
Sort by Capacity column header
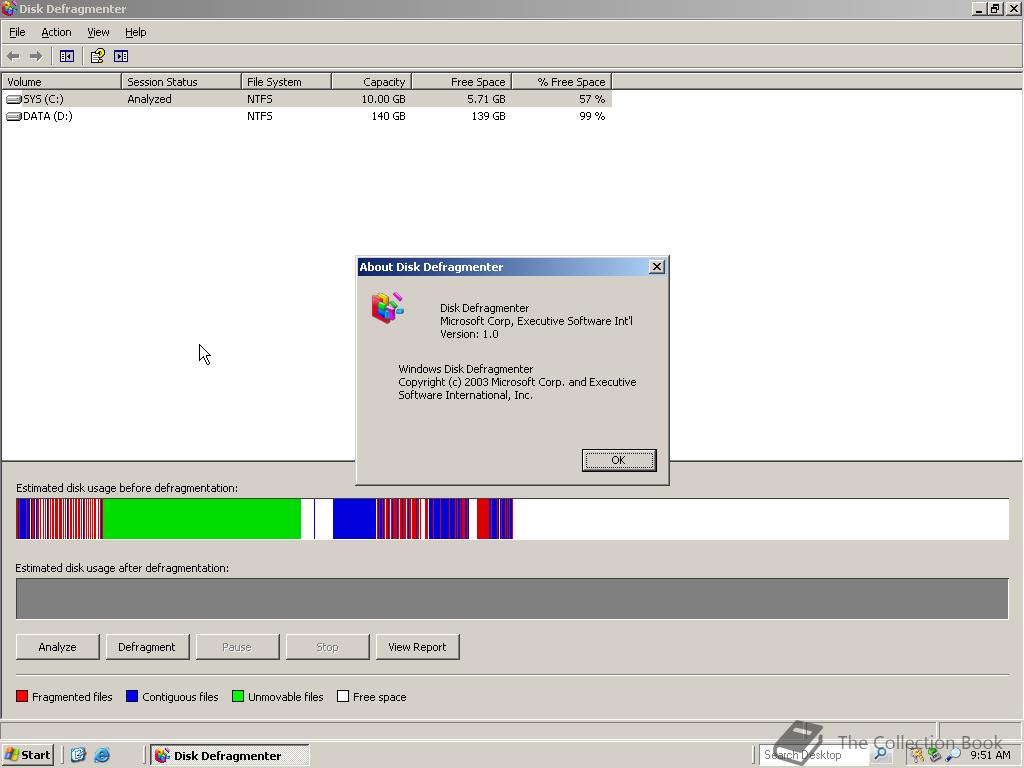click(x=372, y=82)
